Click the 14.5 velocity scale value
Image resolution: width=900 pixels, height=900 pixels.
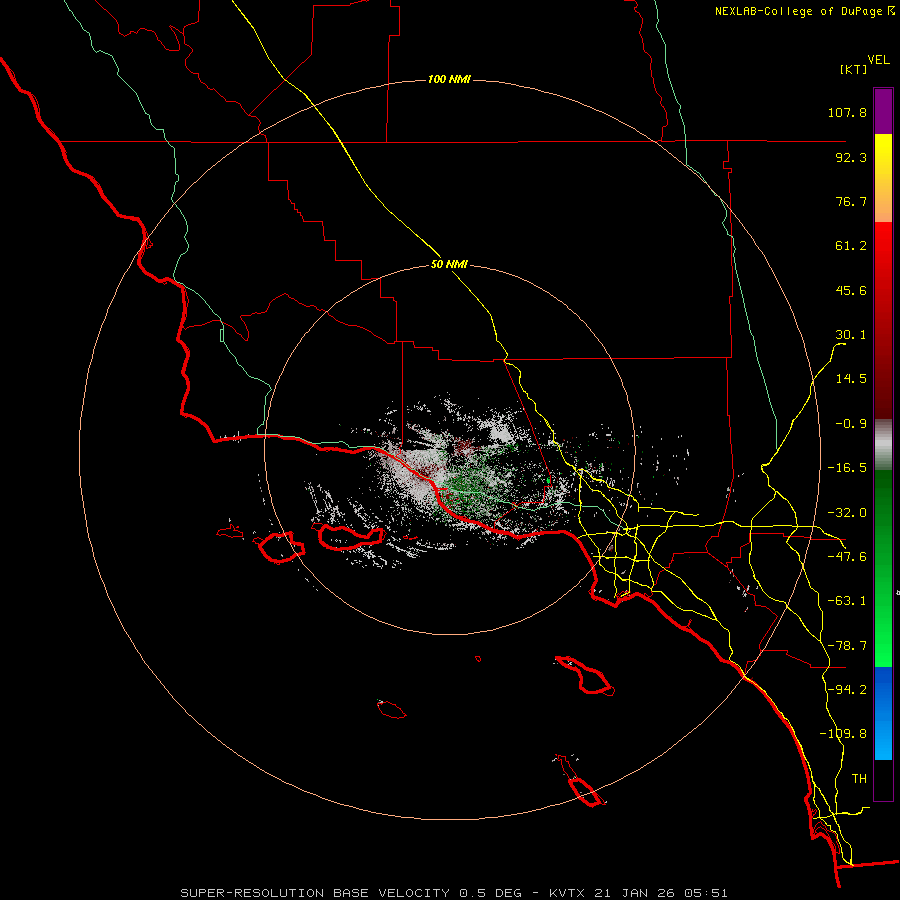(x=851, y=379)
